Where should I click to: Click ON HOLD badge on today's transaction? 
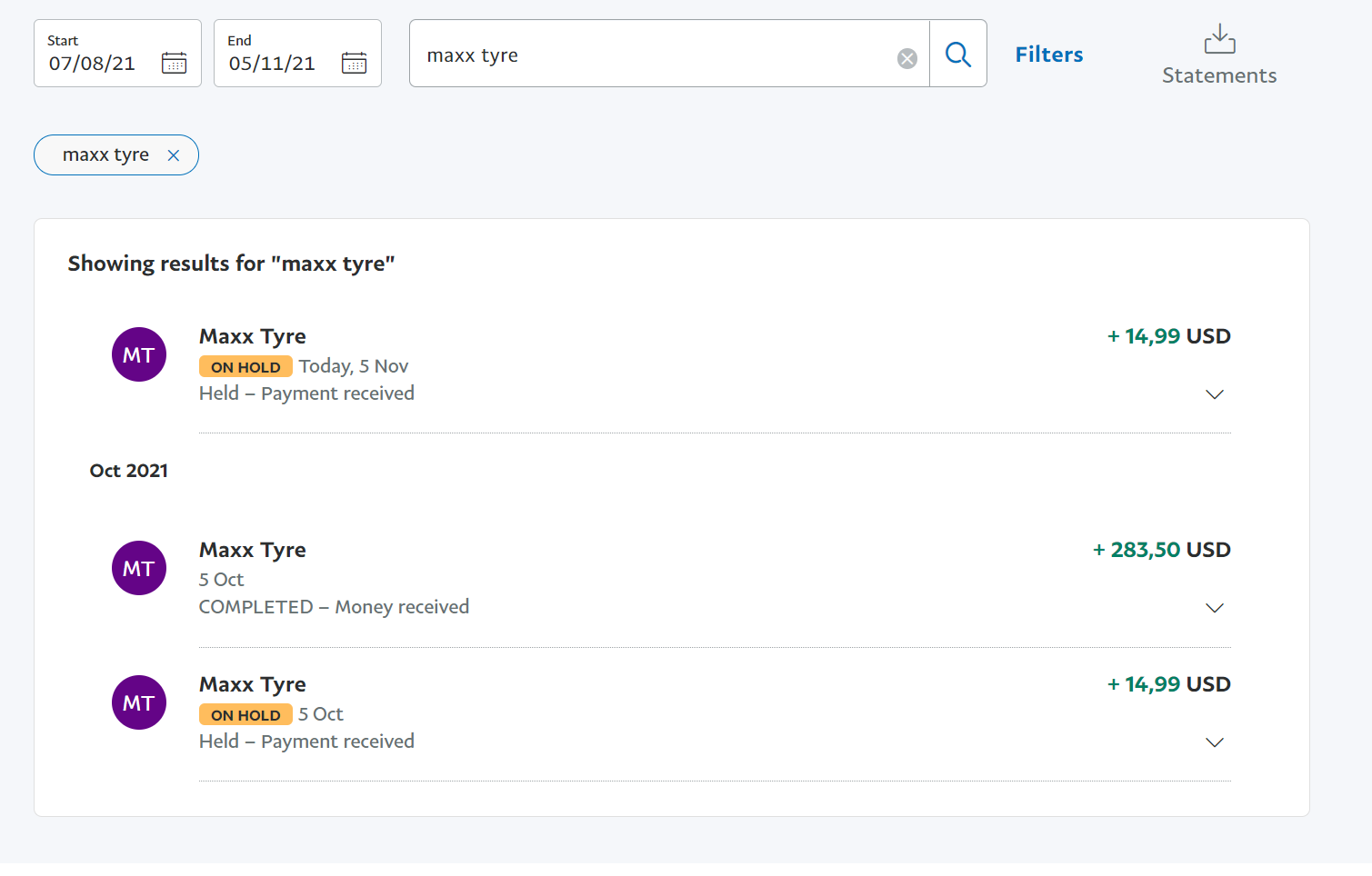tap(245, 366)
